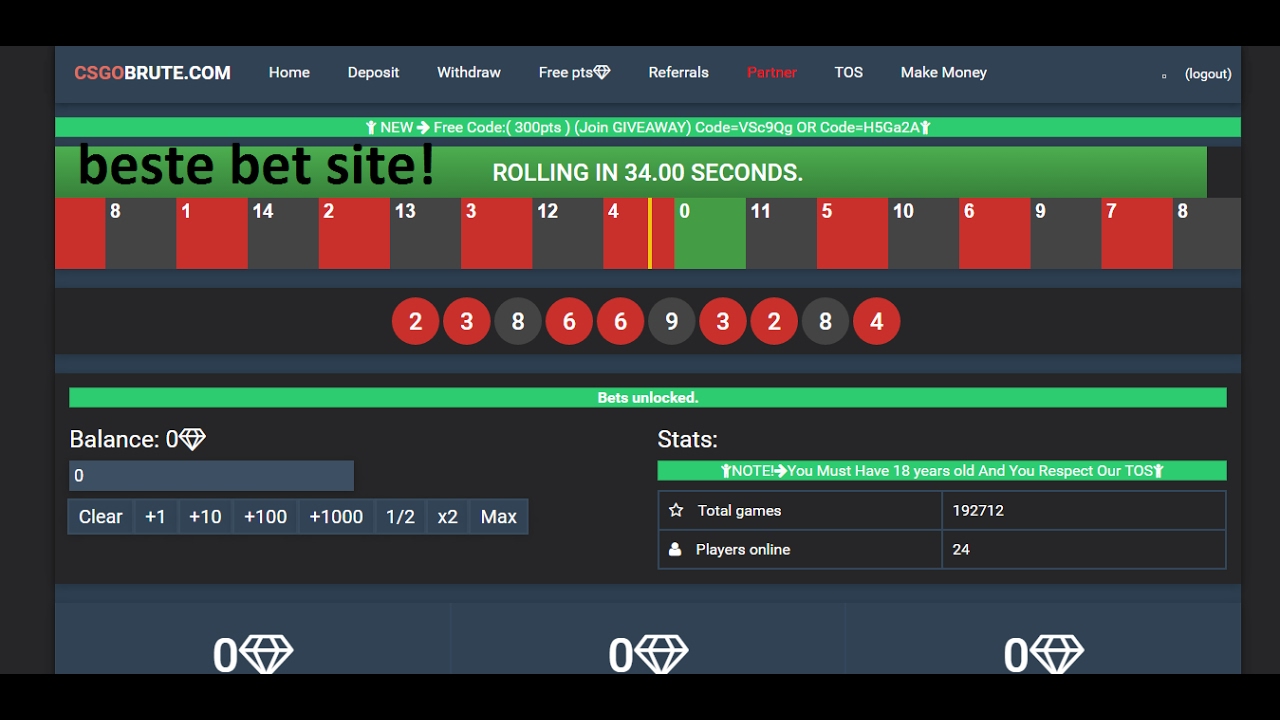1280x720 pixels.
Task: Open the Home page
Action: [289, 73]
